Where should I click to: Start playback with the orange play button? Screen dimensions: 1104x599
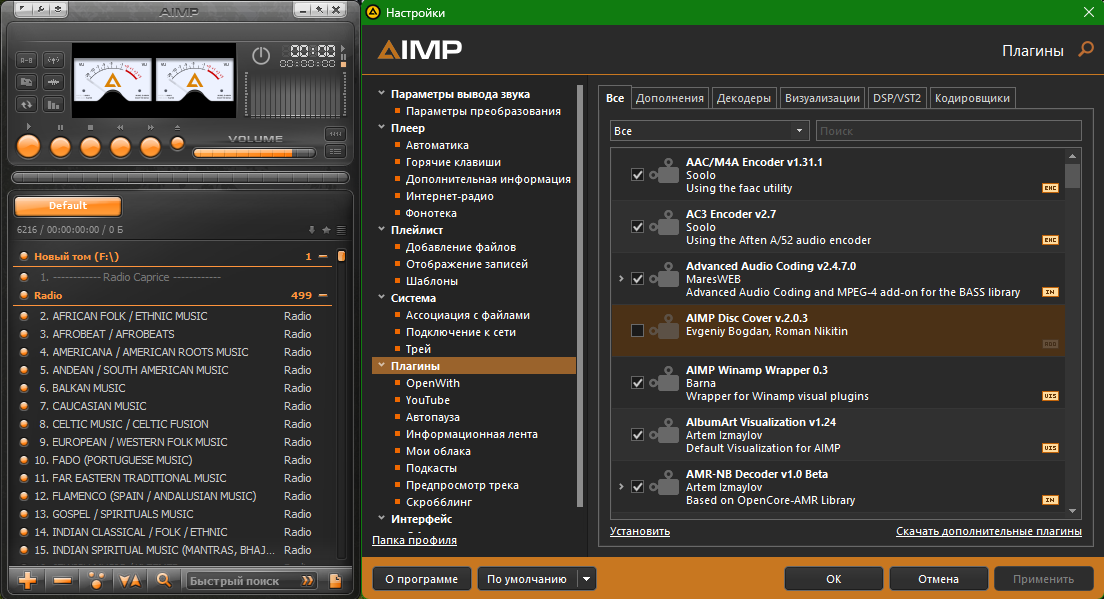[28, 146]
